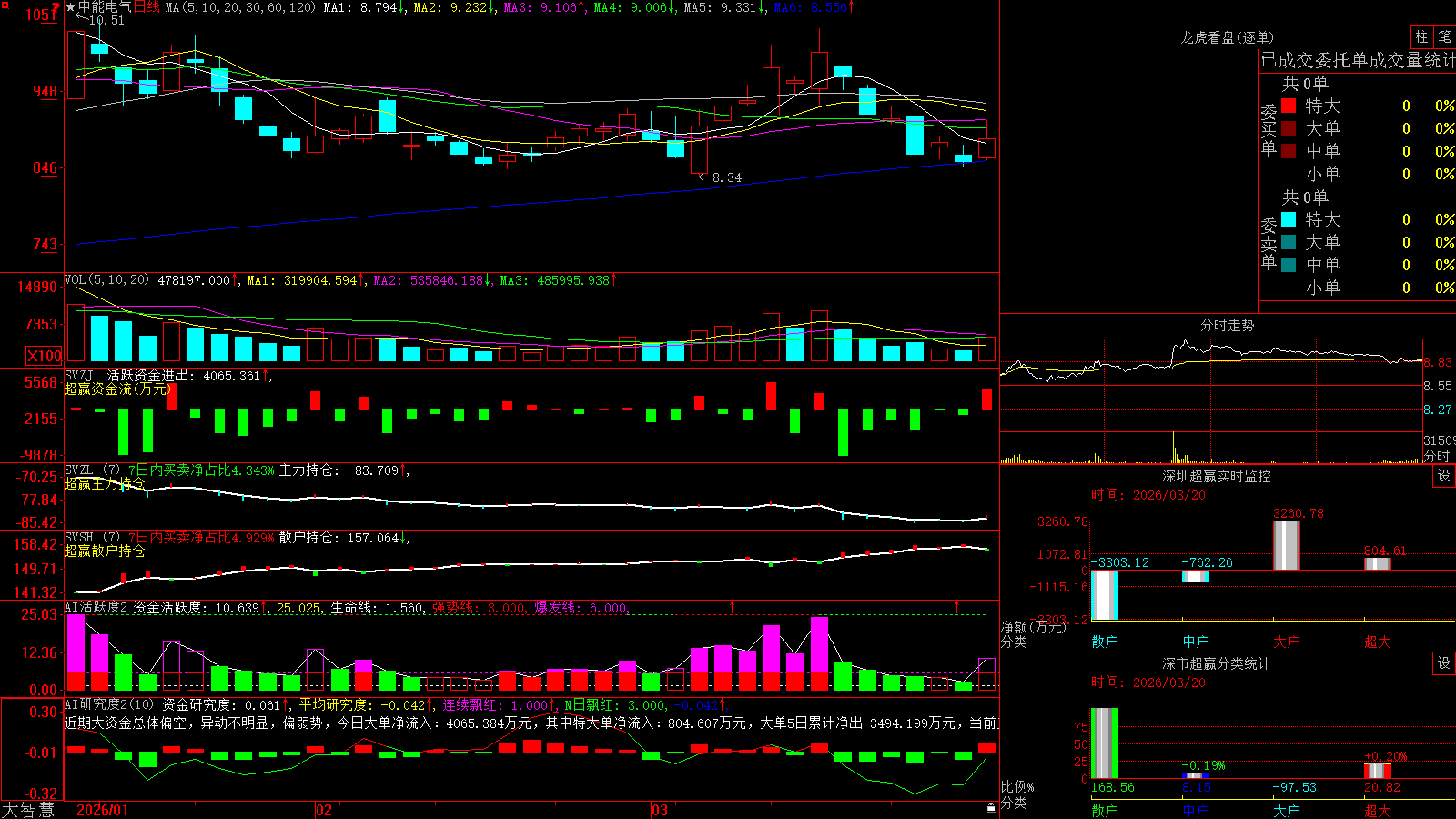Toggle the 柱 bar display mode
Viewport: 1456px width, 819px height.
tap(1421, 37)
